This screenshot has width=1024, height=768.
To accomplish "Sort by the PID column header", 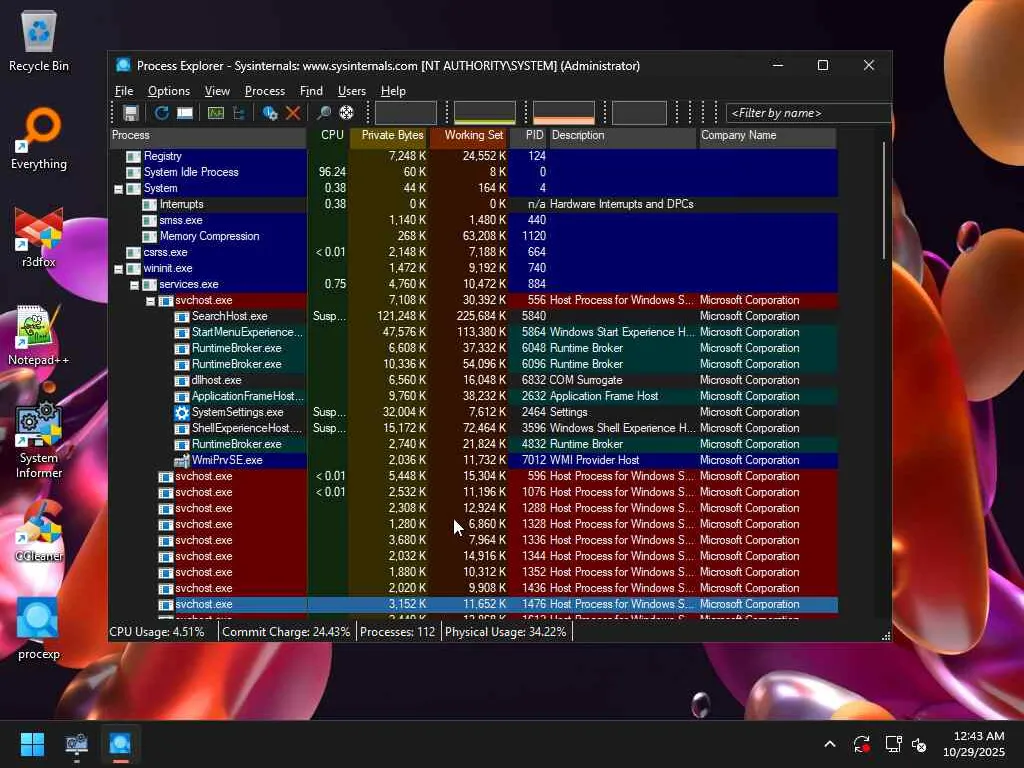I will pos(528,136).
